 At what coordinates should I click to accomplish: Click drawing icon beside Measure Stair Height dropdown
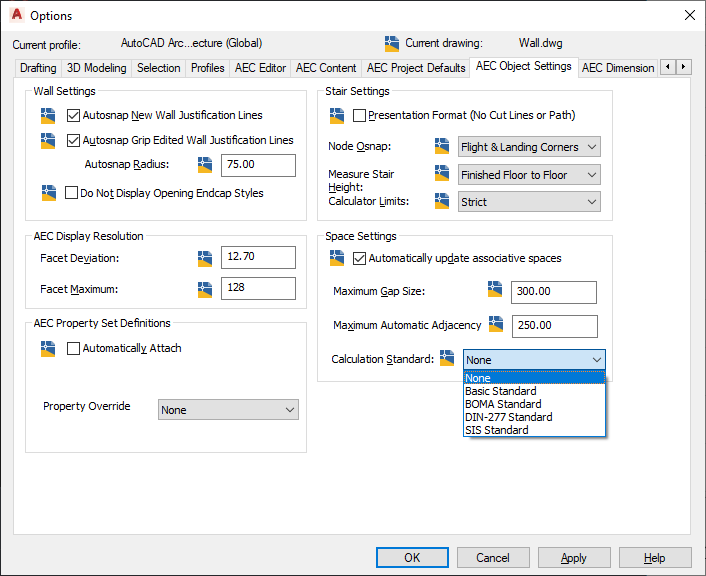click(442, 173)
